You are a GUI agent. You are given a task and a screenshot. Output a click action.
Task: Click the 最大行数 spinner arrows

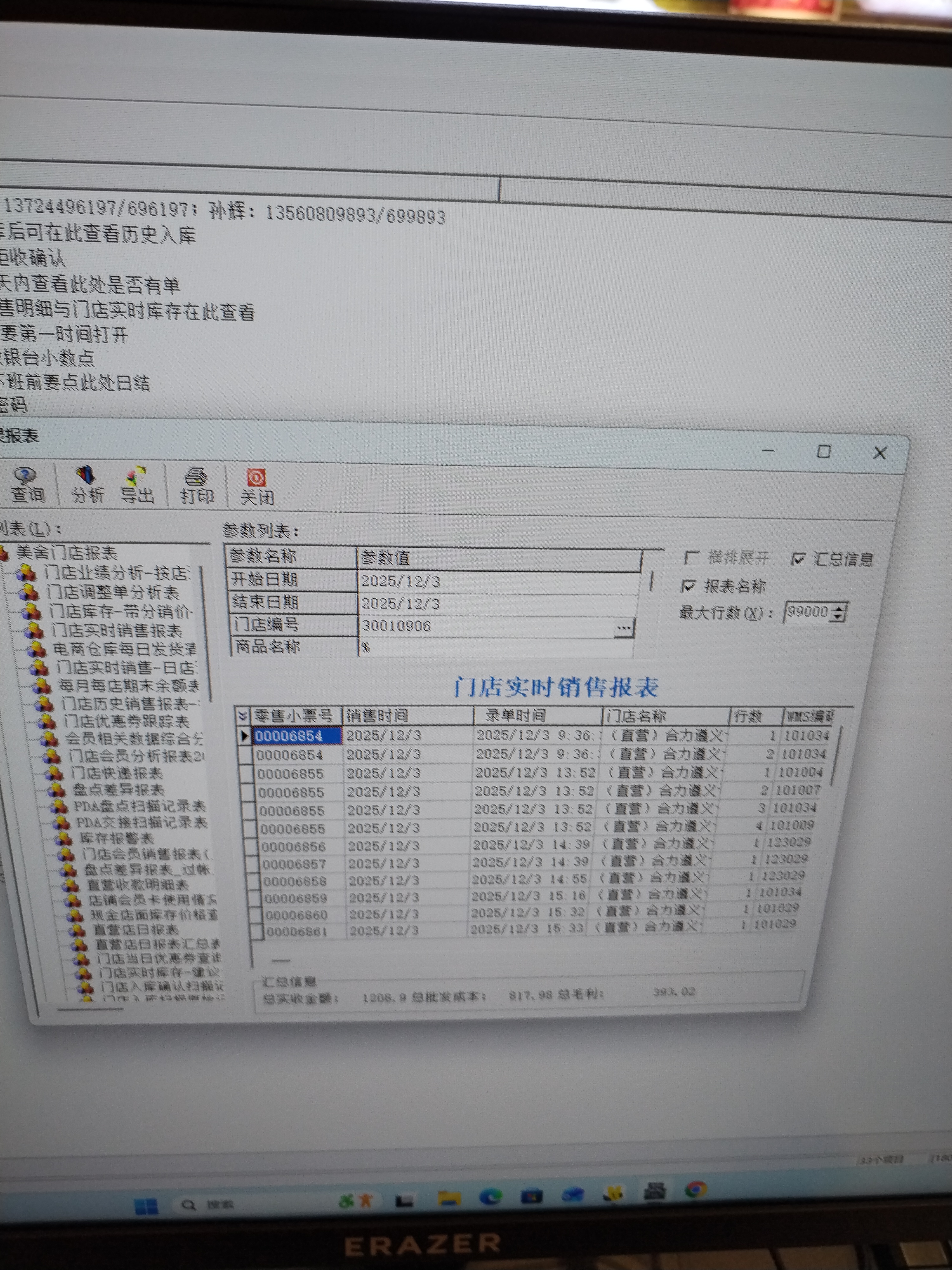pyautogui.click(x=838, y=612)
